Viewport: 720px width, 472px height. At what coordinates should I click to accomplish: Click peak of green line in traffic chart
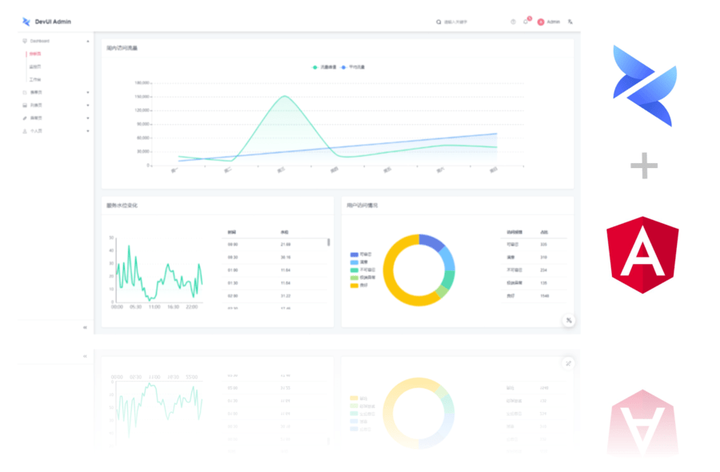click(285, 96)
